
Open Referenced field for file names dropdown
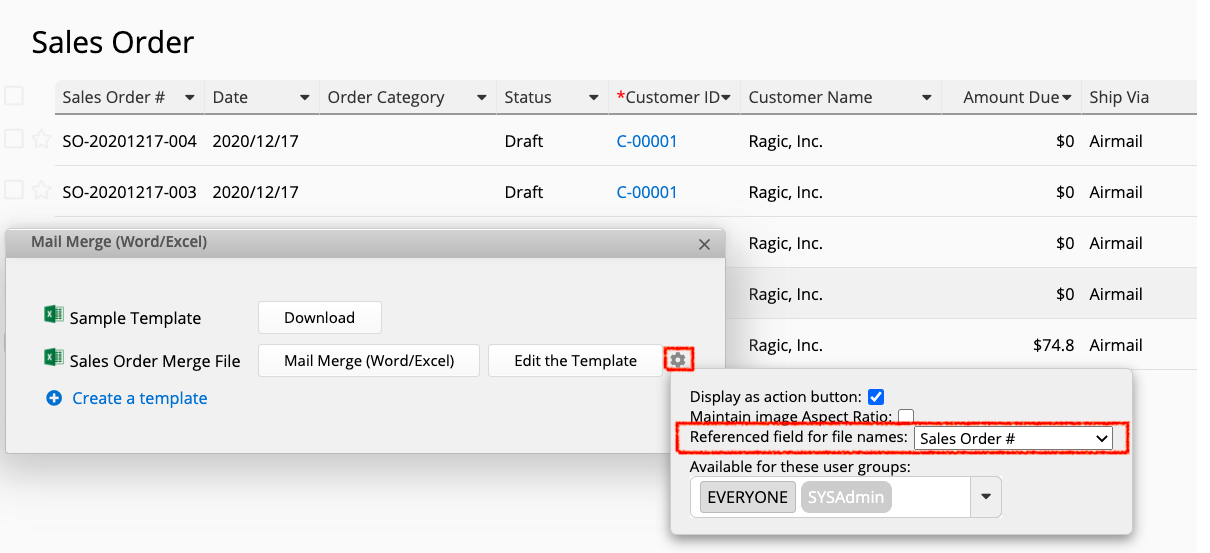pos(1013,438)
